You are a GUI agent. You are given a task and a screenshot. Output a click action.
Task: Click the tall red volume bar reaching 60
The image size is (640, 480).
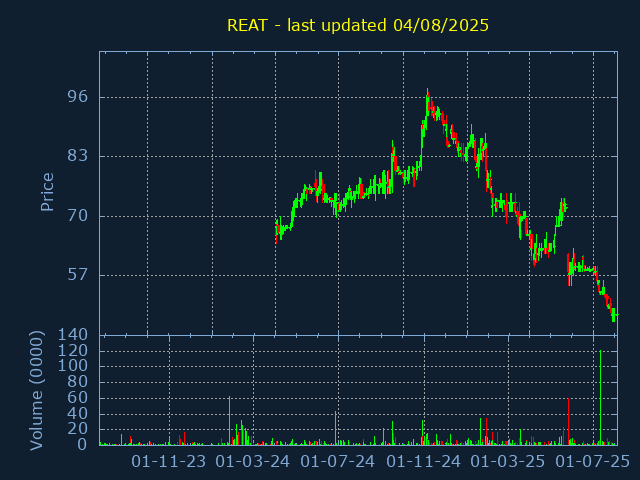568,421
